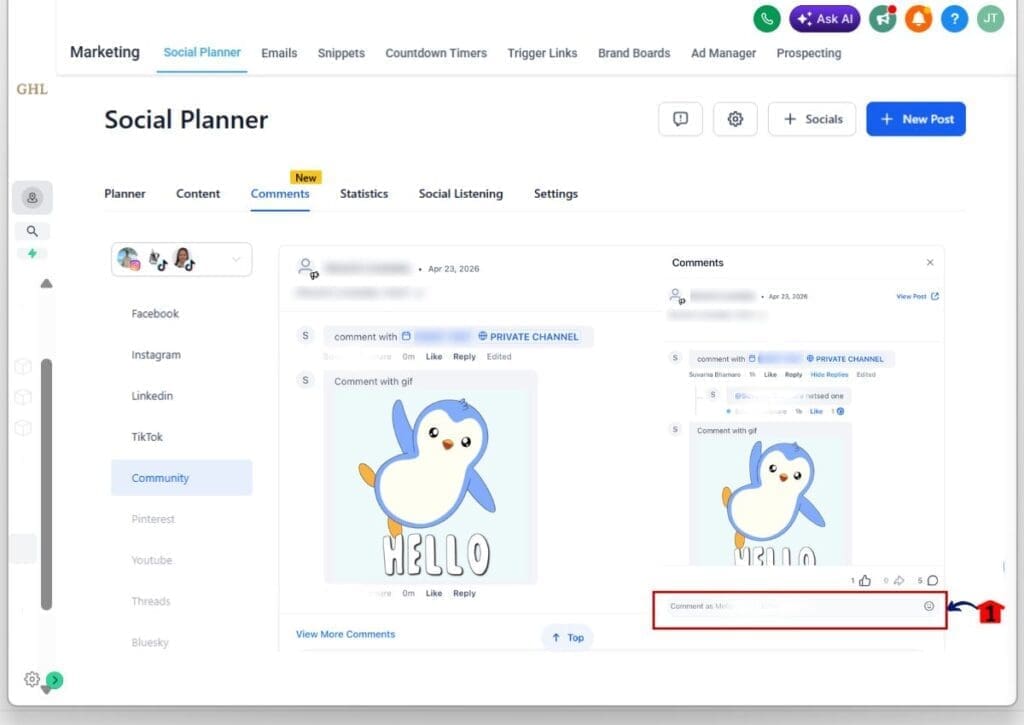Open the megaphone announcements icon

[x=882, y=18]
